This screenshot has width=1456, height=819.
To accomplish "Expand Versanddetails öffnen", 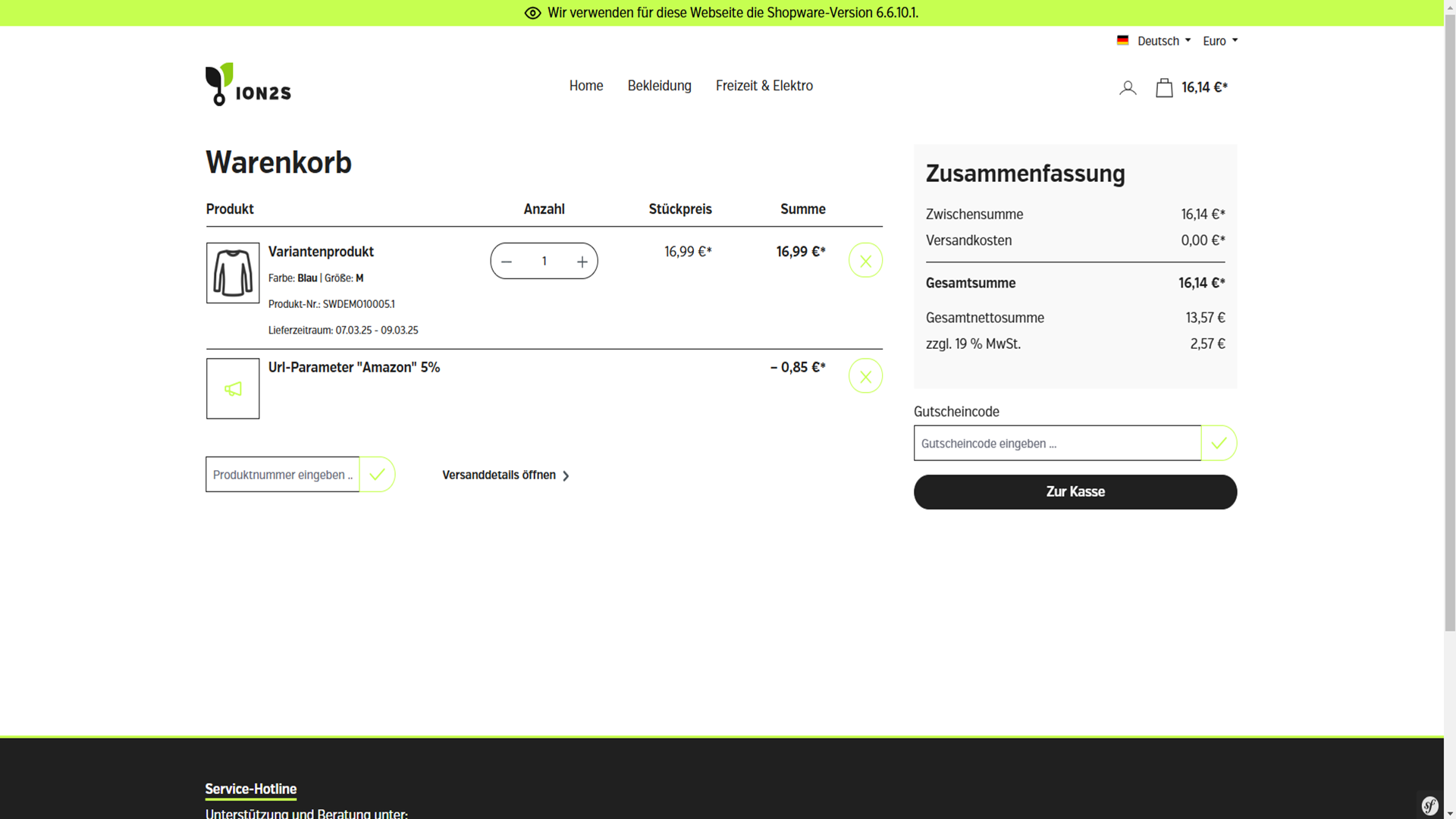I will point(506,475).
